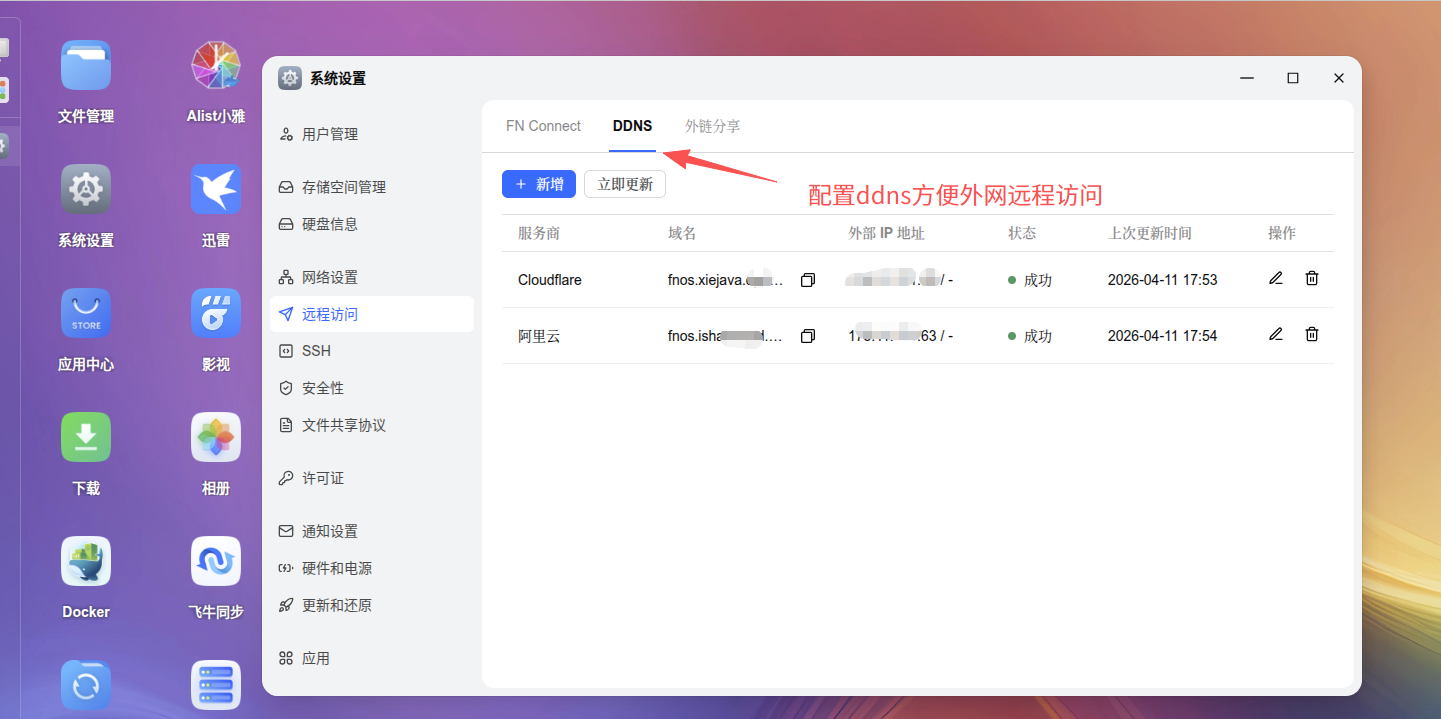The image size is (1441, 719).
Task: Select the DDNS tab
Action: pos(632,125)
